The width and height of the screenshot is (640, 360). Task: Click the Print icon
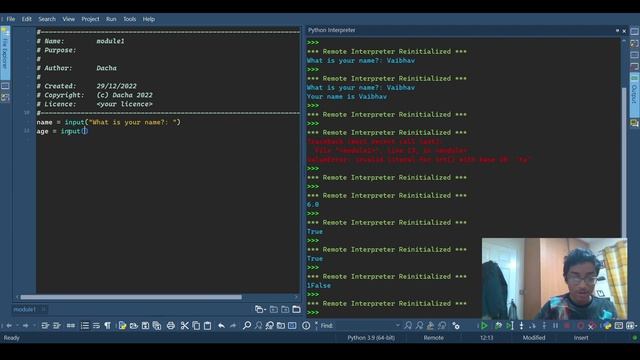click(171, 326)
